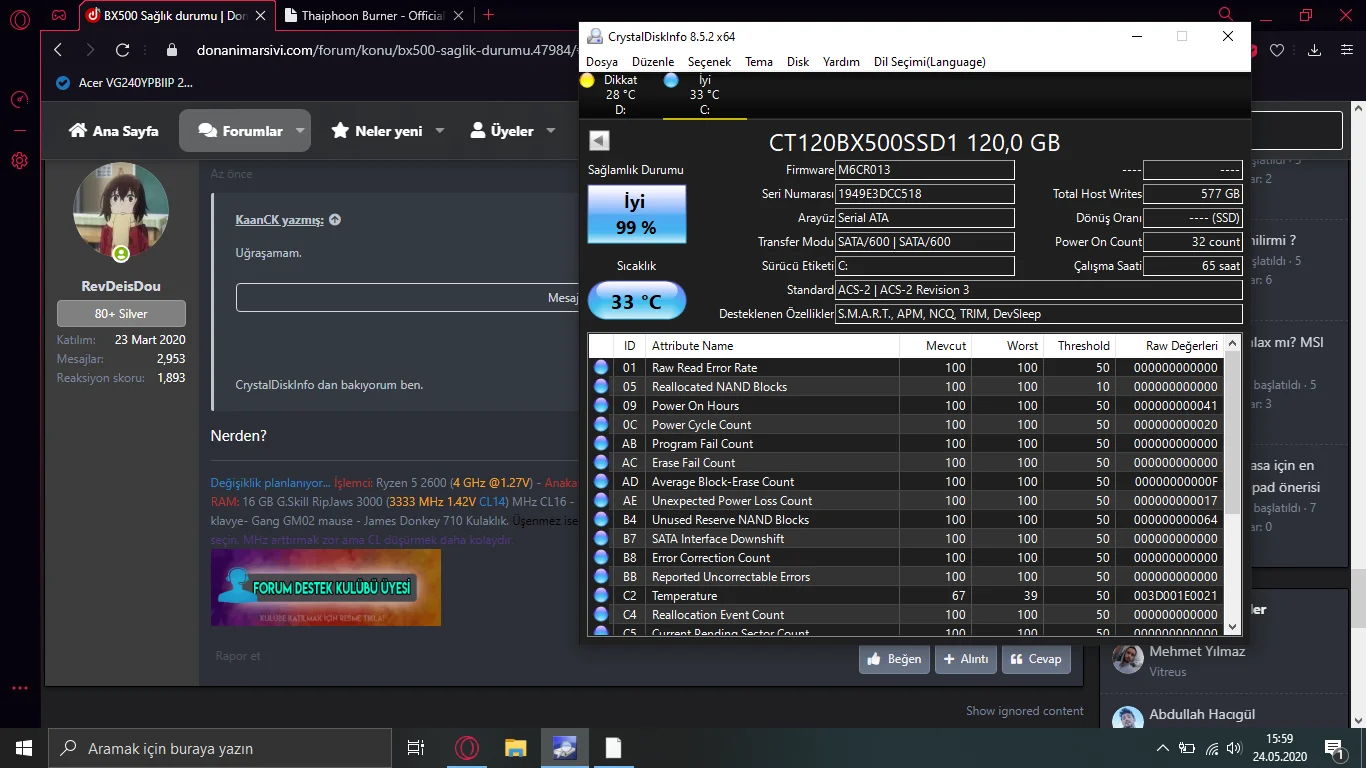Open Opera sidebar settings gear
Image resolution: width=1366 pixels, height=768 pixels.
(x=19, y=160)
